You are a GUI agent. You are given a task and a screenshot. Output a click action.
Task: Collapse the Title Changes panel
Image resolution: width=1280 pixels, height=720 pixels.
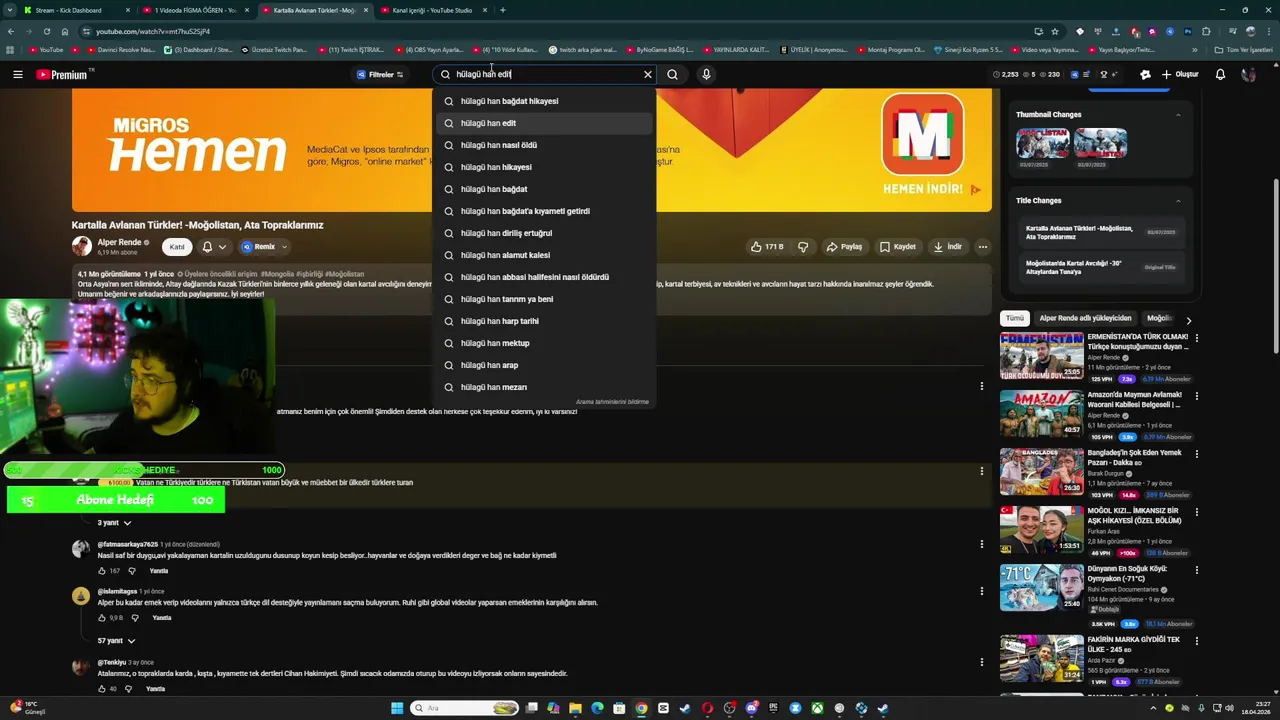[x=1177, y=201]
